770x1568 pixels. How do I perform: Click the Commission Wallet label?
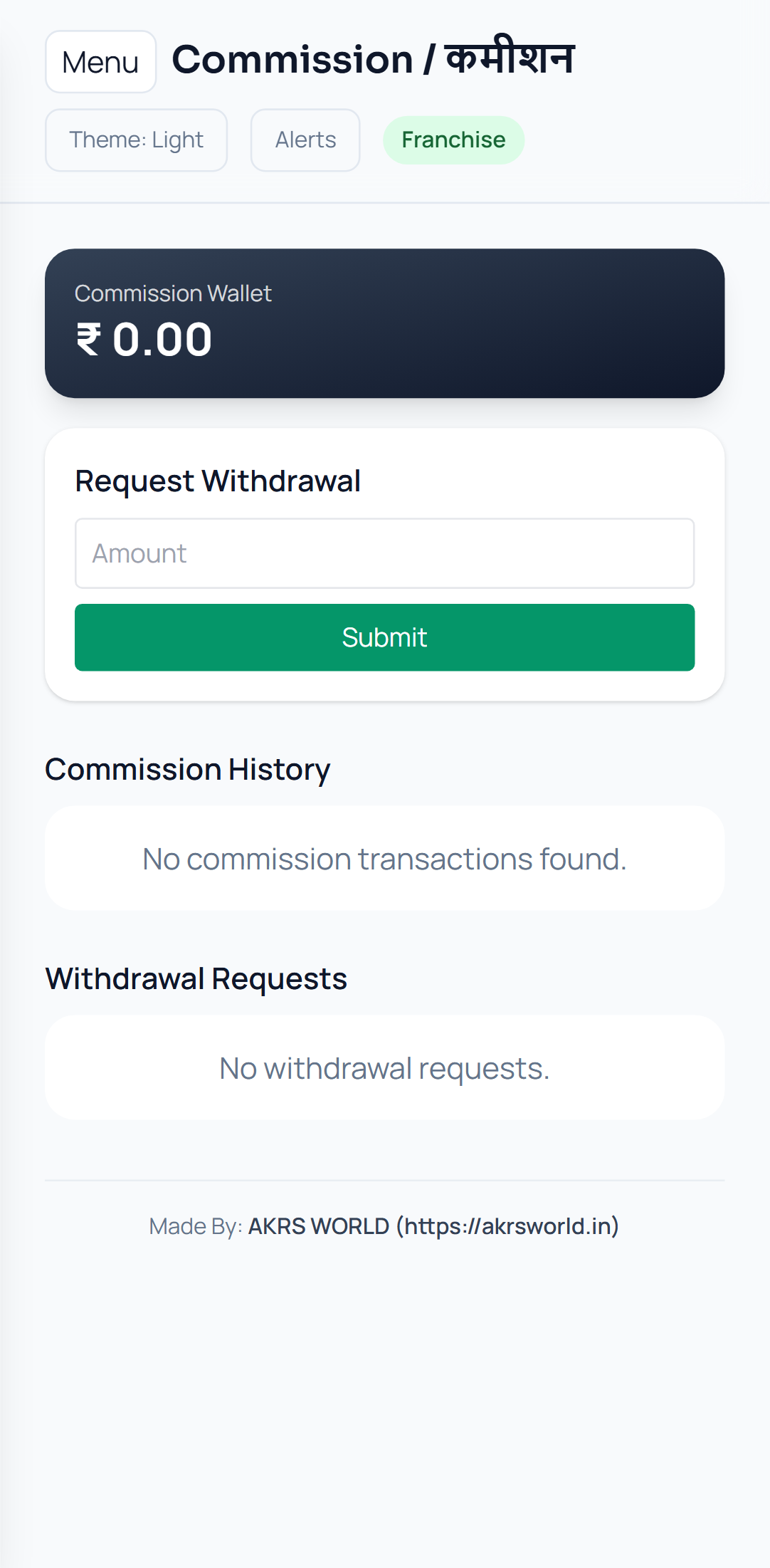[173, 293]
